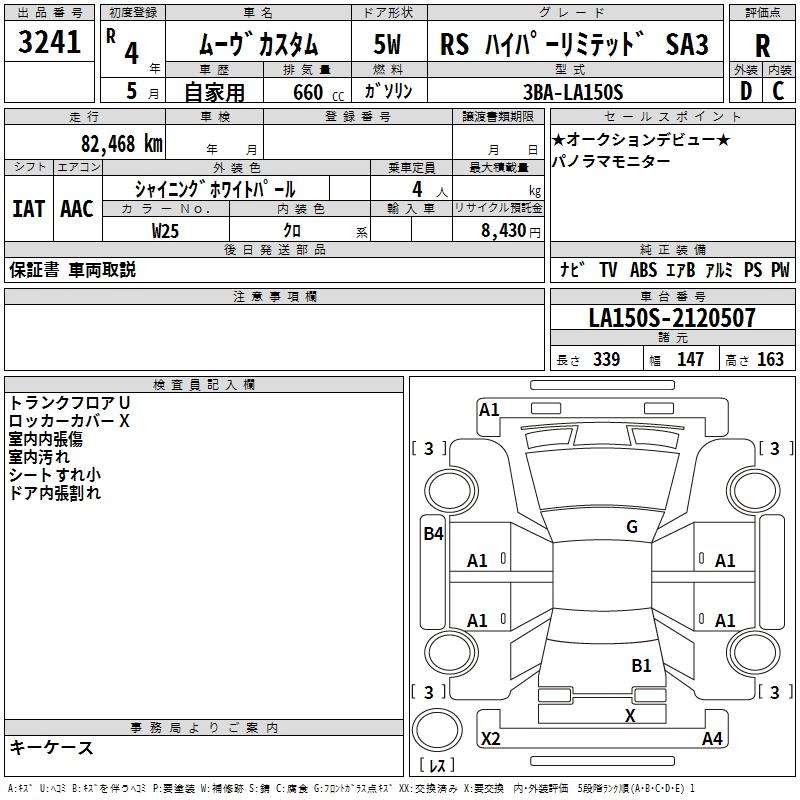The height and width of the screenshot is (800, 800).
Task: Click the [レス] spare tire label
Action: point(437,764)
